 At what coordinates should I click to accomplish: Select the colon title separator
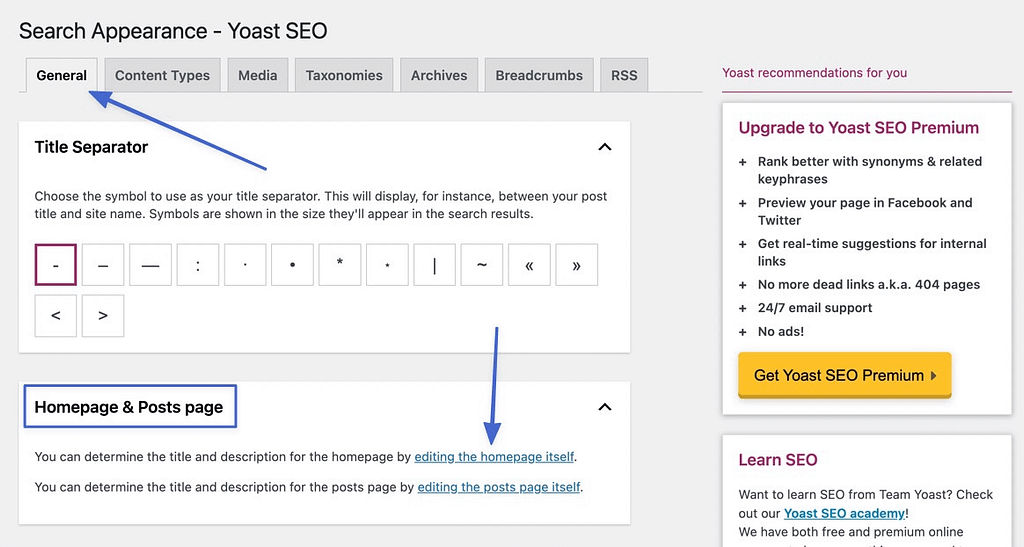198,265
